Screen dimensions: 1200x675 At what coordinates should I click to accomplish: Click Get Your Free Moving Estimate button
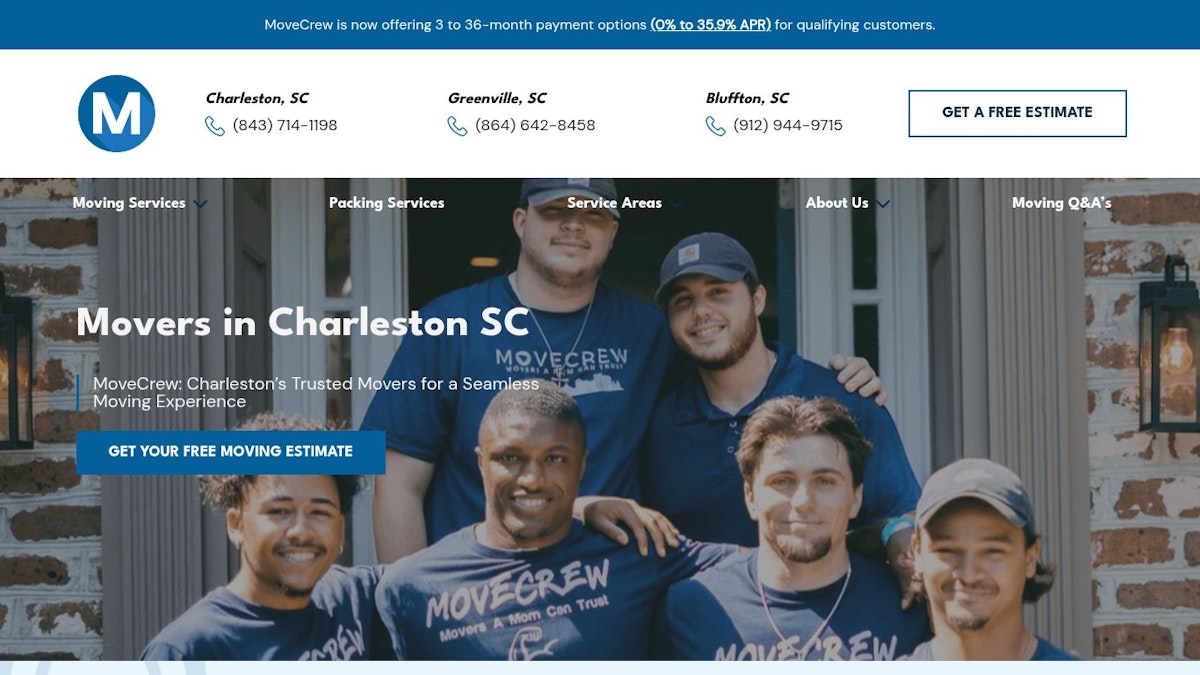231,452
